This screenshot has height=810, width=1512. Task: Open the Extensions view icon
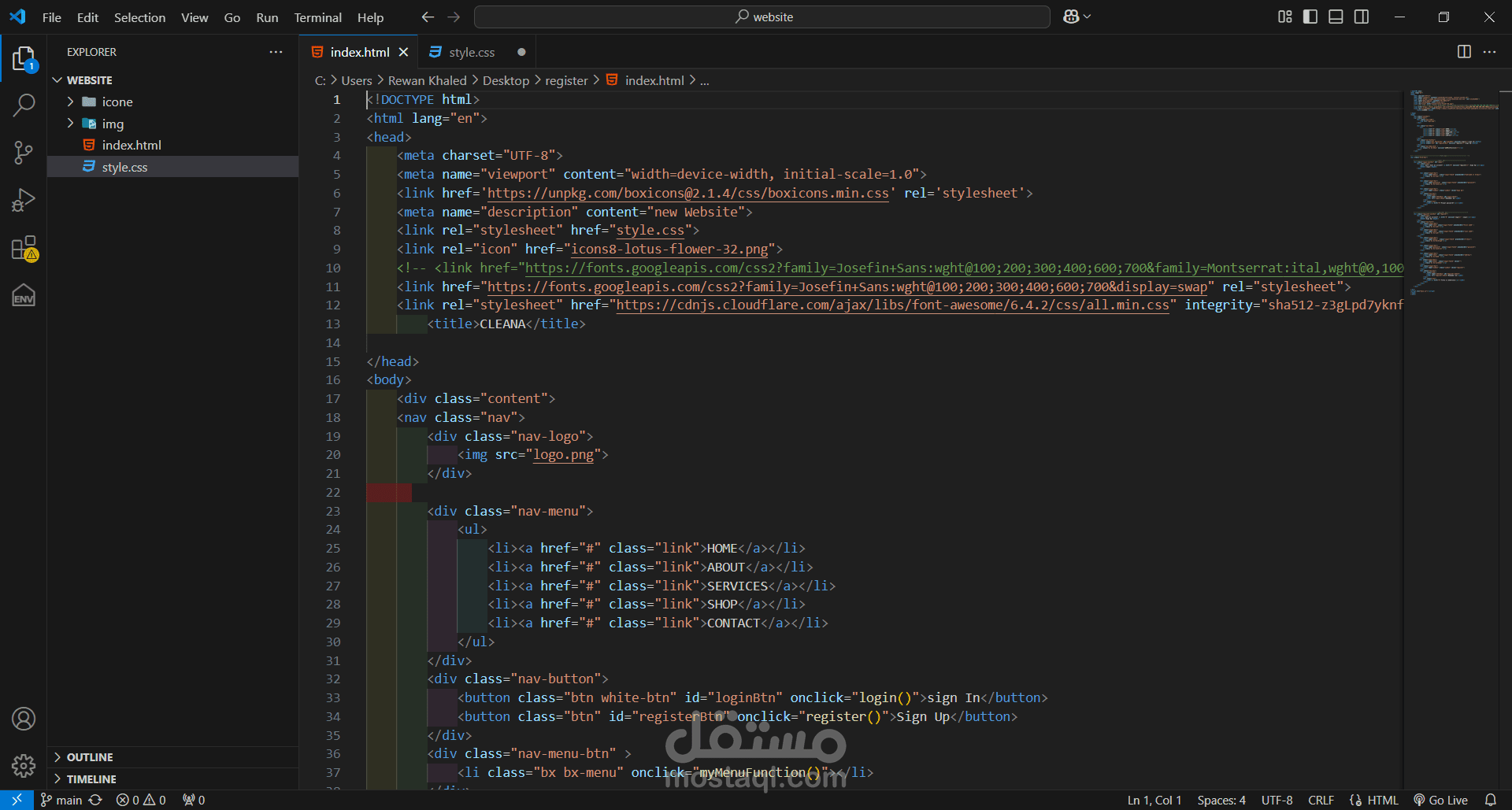pos(24,248)
